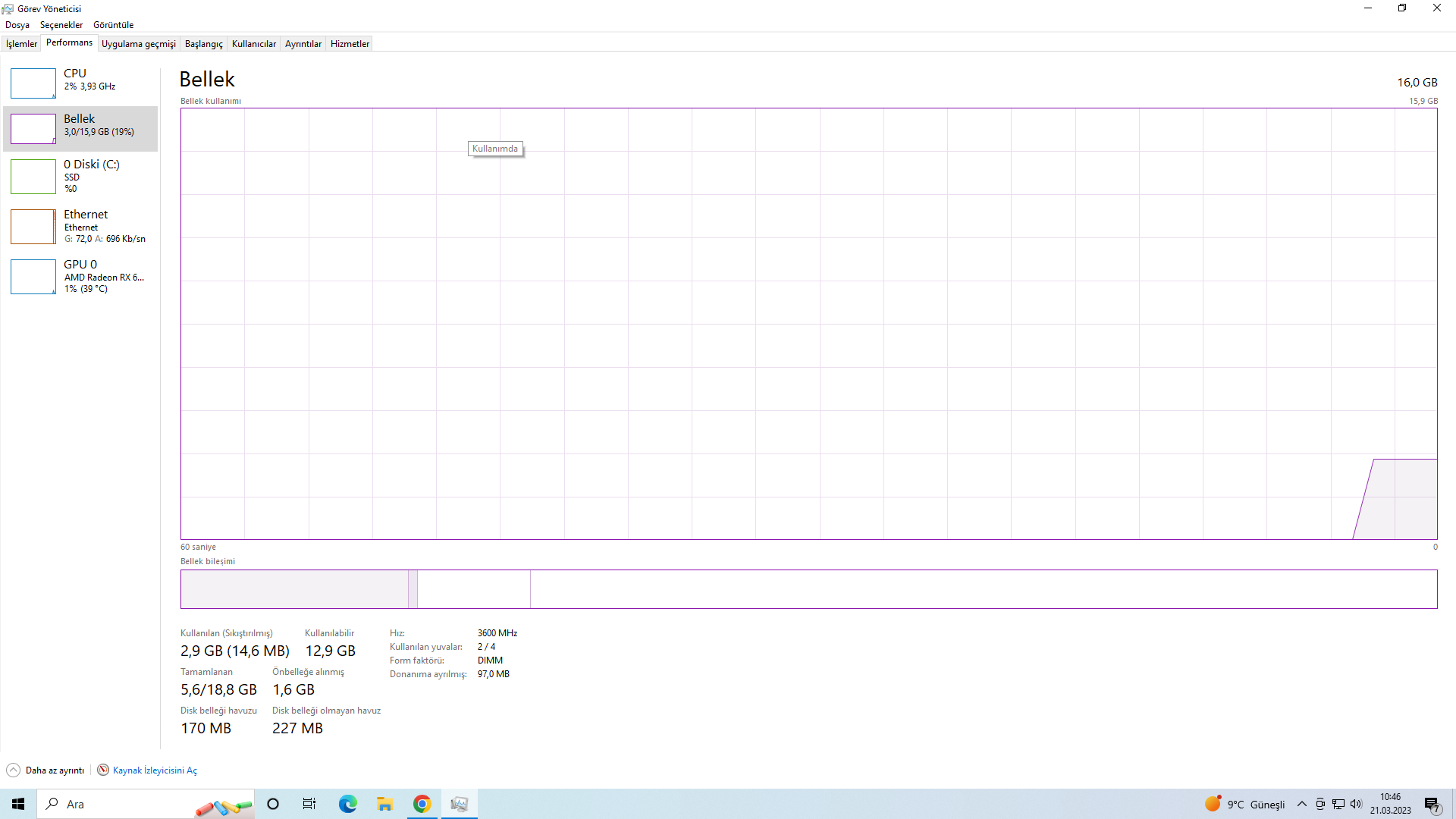This screenshot has height=819, width=1456.
Task: Collapse view with Daha az ayrıntı chevron
Action: [x=13, y=770]
